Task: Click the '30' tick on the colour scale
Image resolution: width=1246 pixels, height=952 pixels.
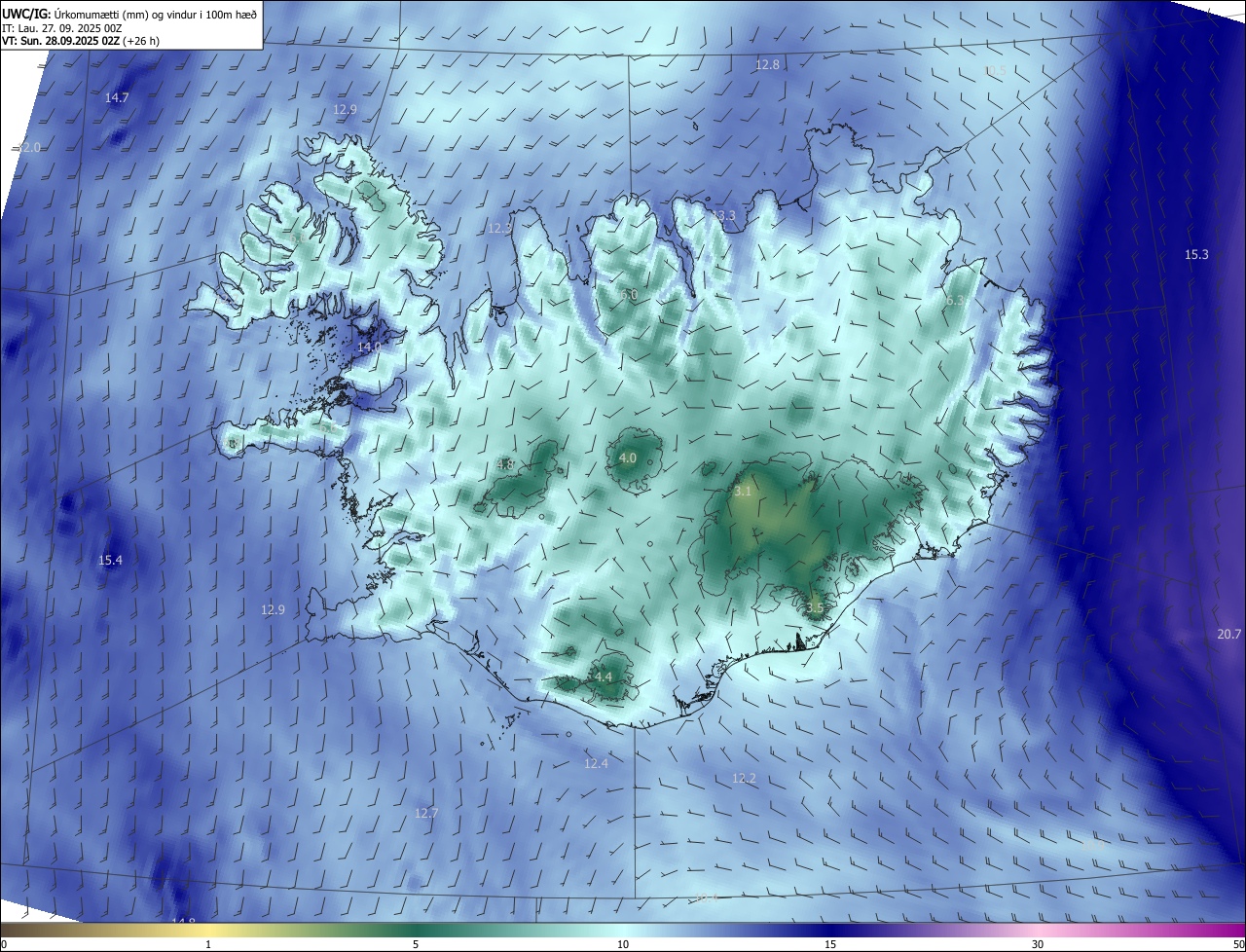Action: point(1038,944)
